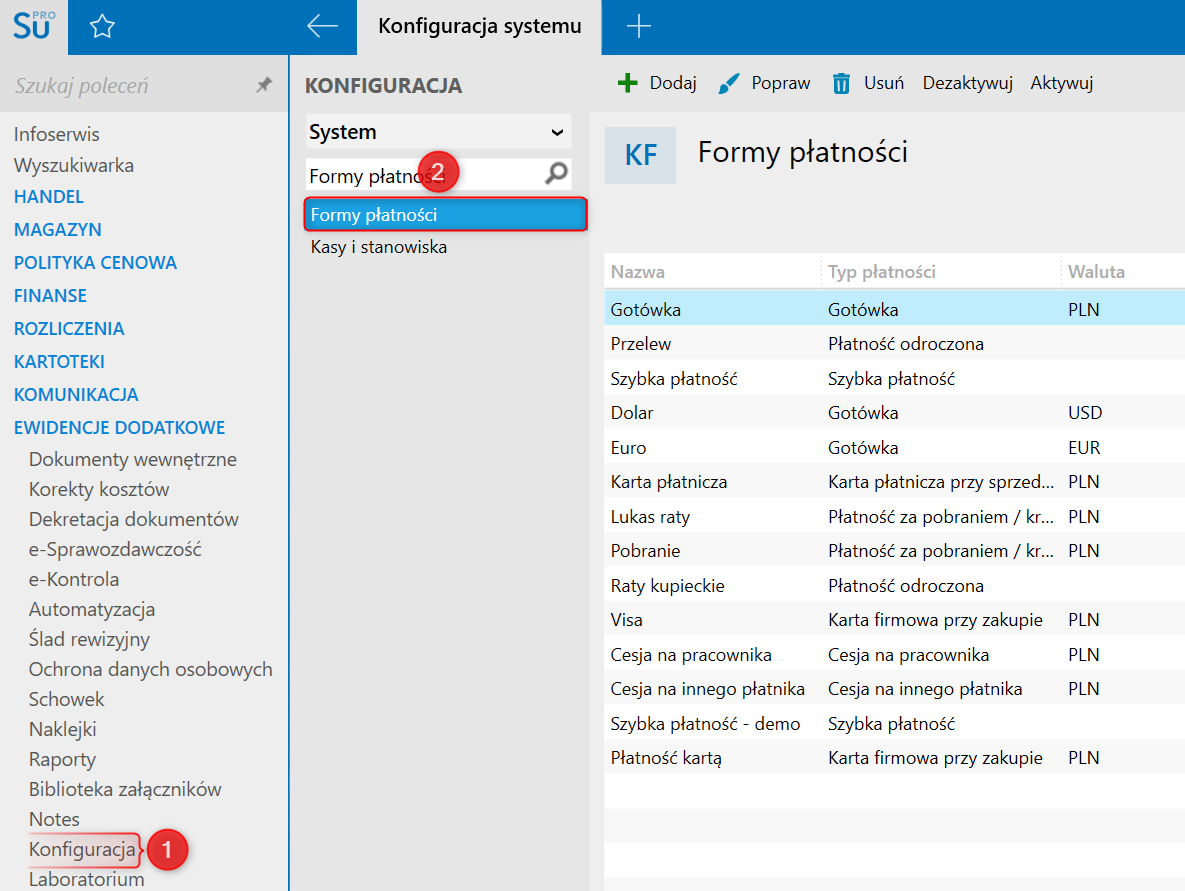Open the System dropdown
This screenshot has height=891, width=1185.
pyautogui.click(x=438, y=131)
